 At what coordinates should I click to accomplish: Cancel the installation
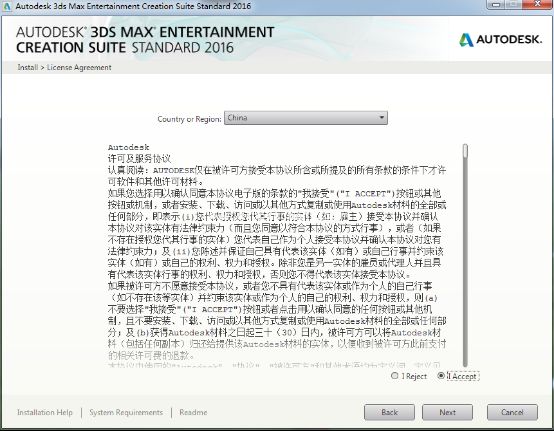(x=512, y=412)
